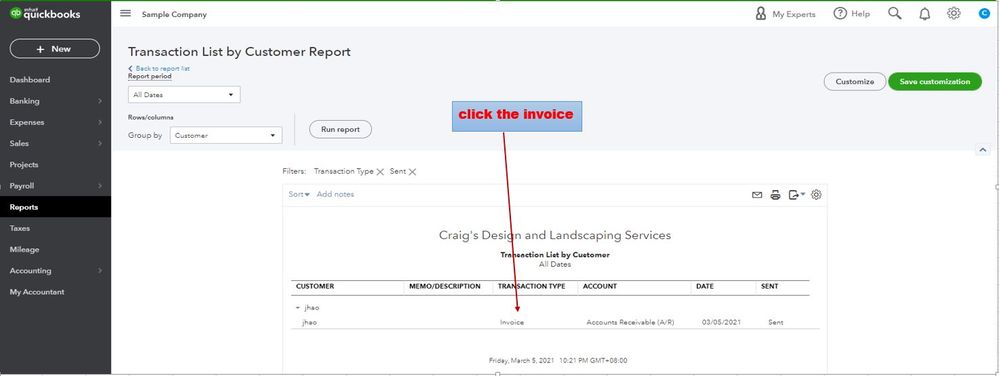Remove the Transaction Type filter
Viewport: 999px width, 376px height.
point(380,172)
